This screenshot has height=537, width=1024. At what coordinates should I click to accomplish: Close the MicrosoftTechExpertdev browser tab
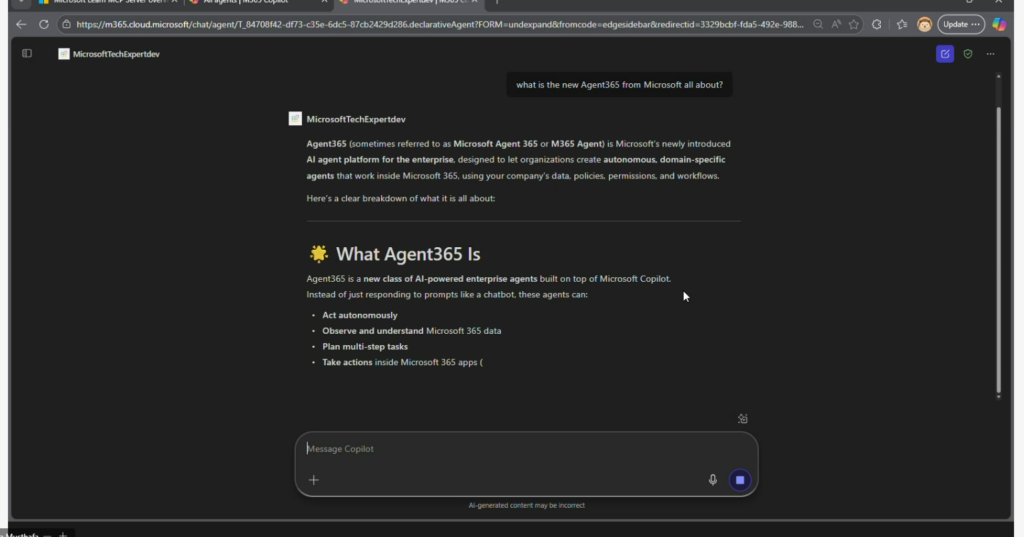click(475, 2)
